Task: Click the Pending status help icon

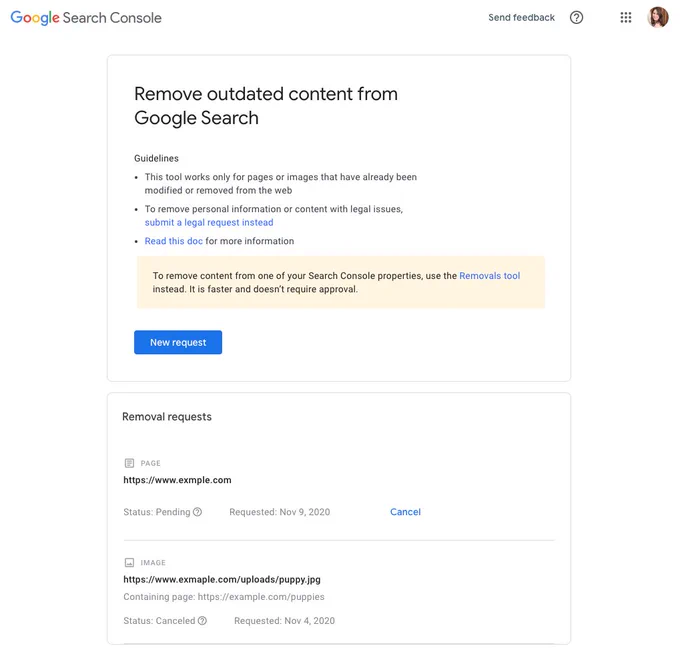Action: 197,512
